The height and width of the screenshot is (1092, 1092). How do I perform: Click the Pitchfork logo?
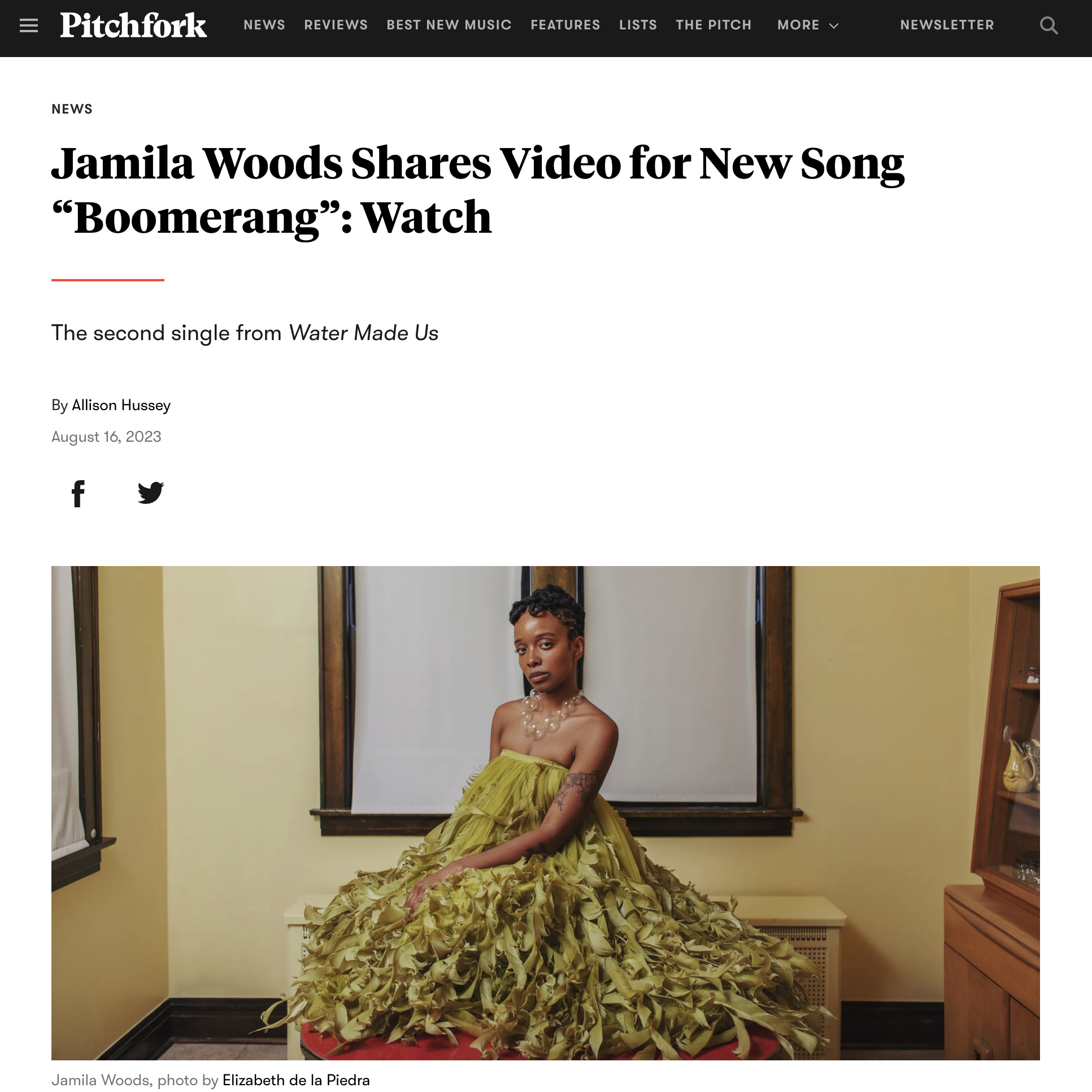pos(133,25)
